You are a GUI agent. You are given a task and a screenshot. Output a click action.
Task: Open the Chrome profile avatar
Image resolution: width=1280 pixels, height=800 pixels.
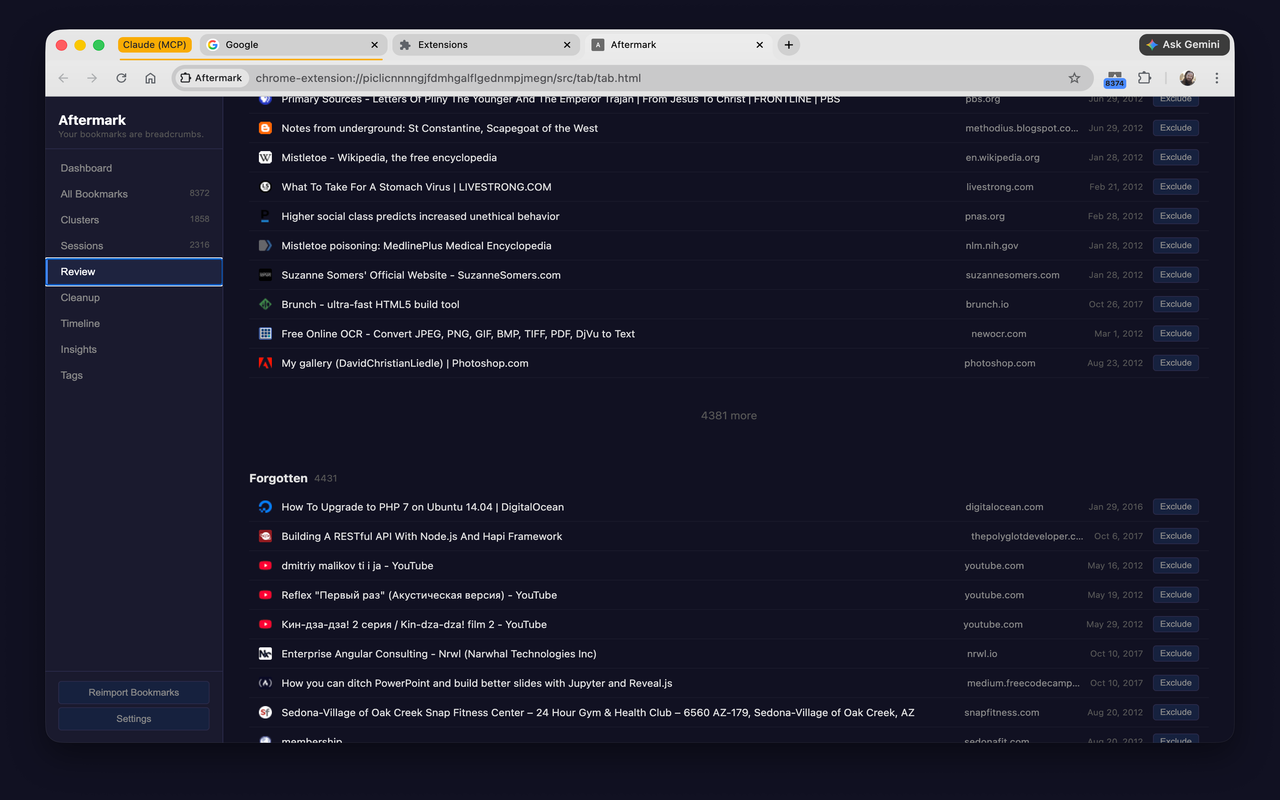coord(1187,78)
